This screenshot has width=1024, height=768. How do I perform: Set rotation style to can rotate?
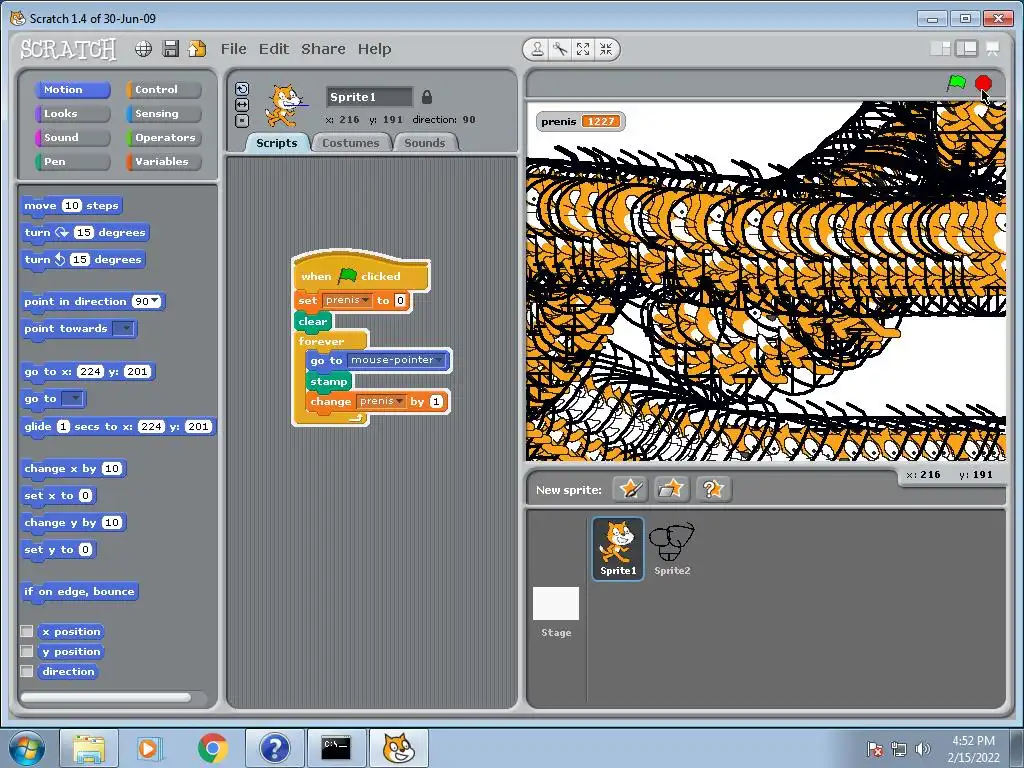click(x=242, y=89)
